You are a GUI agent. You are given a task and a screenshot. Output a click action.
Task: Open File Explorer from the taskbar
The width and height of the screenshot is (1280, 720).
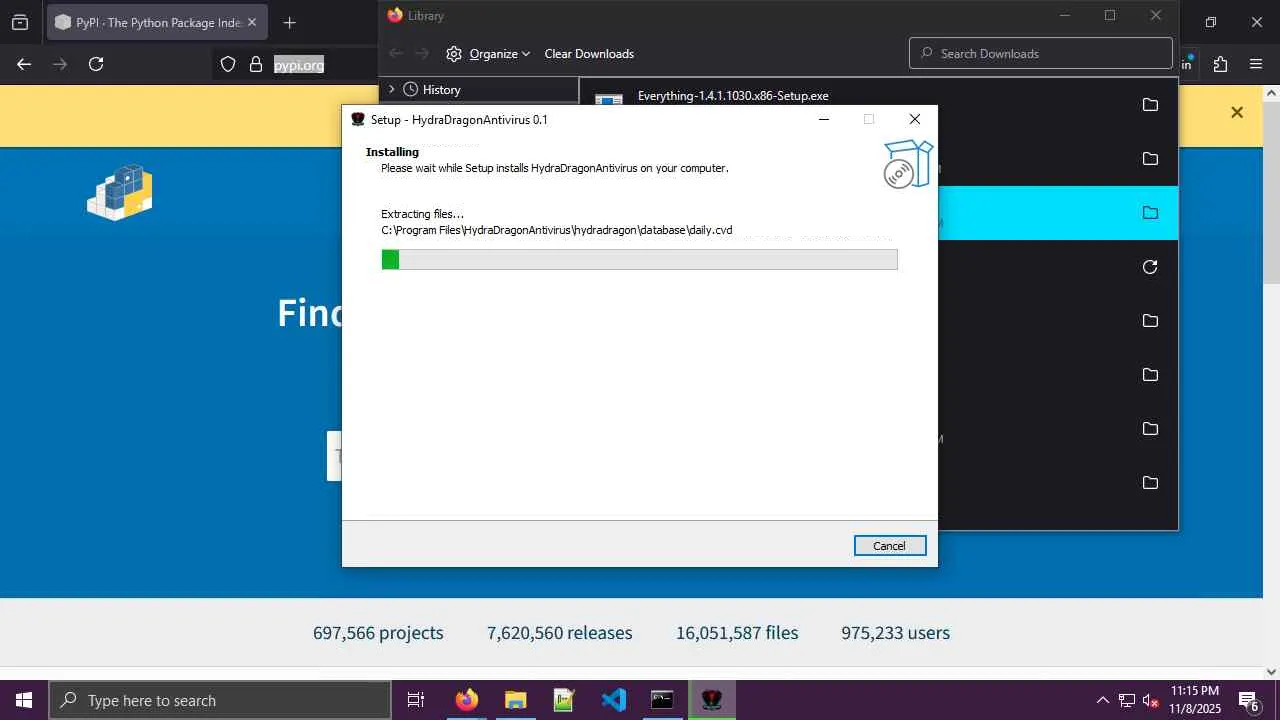pyautogui.click(x=515, y=700)
